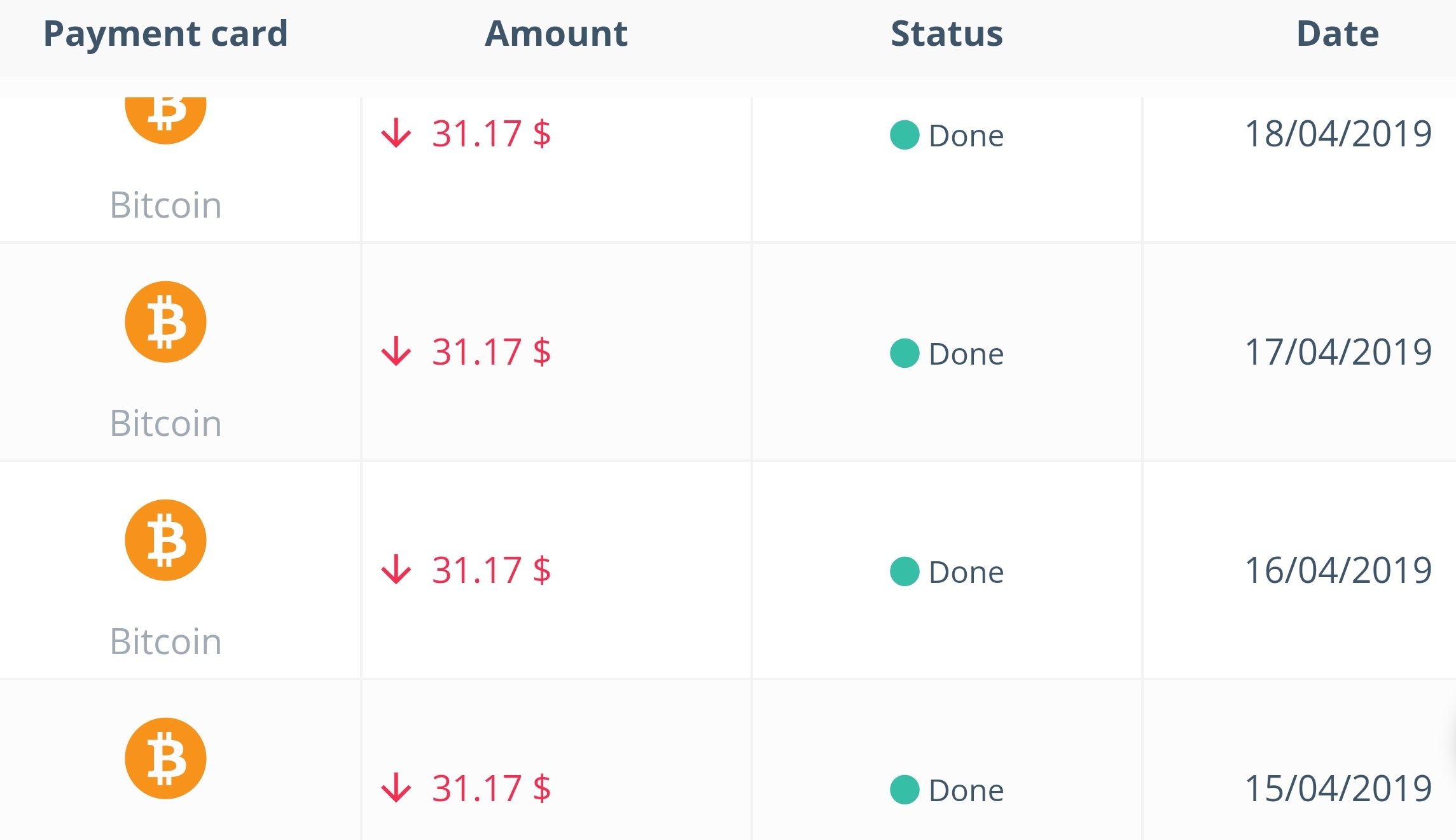Click the Bitcoin icon in the 17/04/2019 row

pos(165,322)
